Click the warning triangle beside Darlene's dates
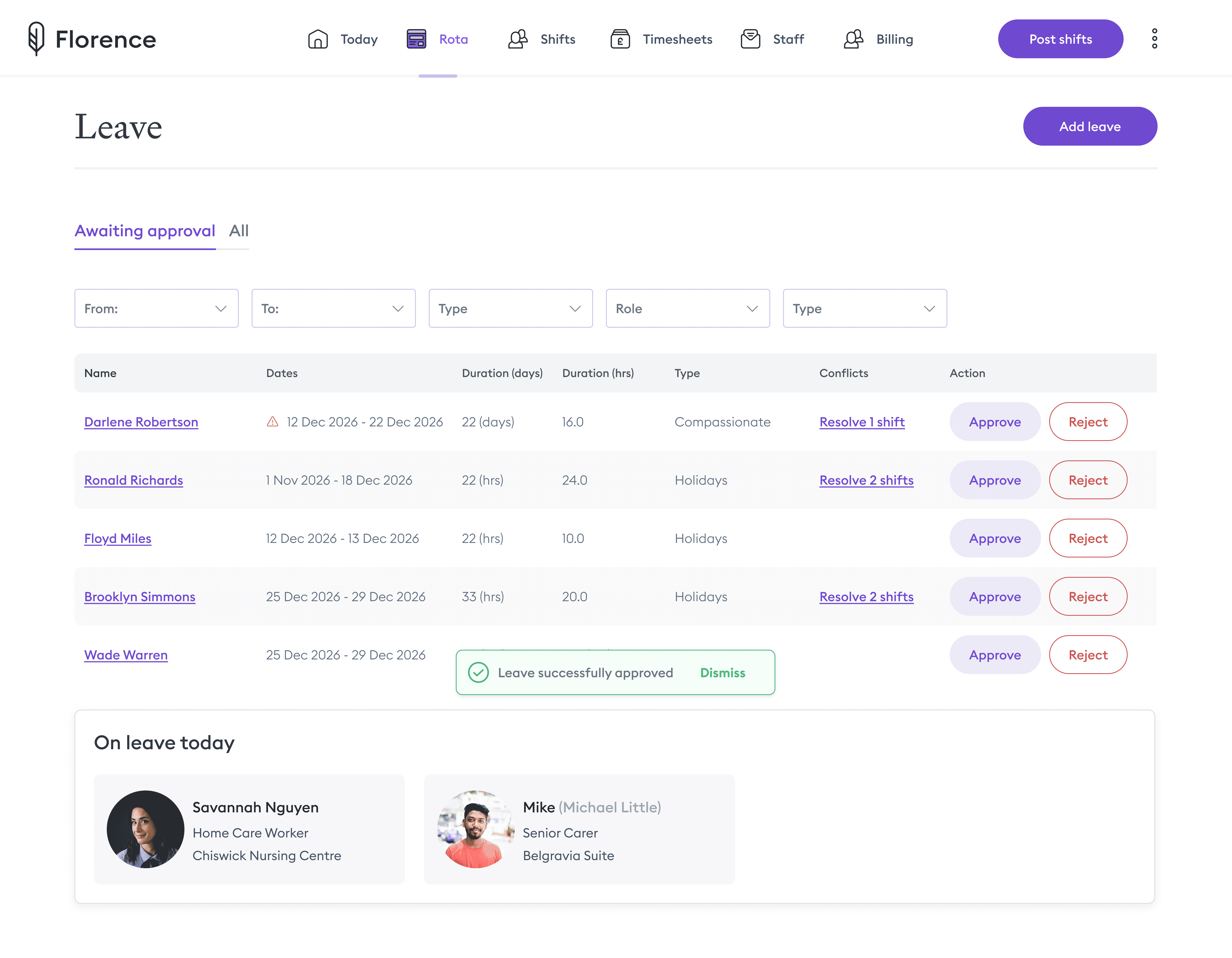The image size is (1232, 958). click(x=272, y=422)
